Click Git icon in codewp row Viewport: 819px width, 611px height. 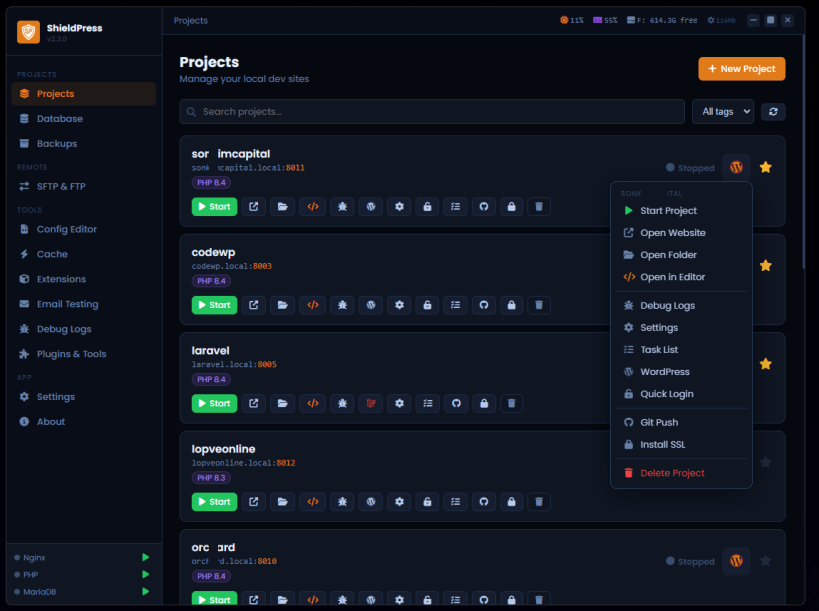484,305
